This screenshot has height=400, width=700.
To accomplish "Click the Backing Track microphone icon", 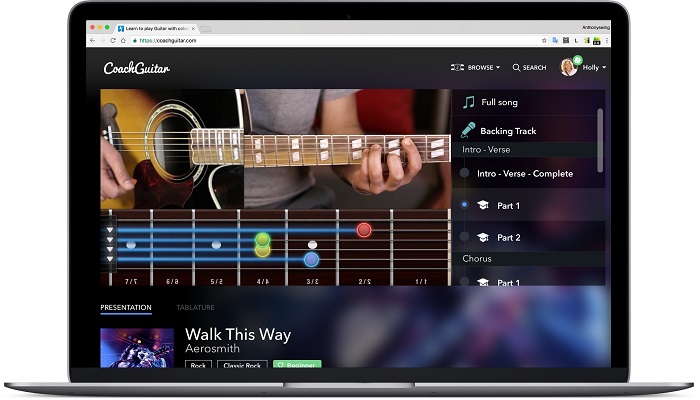I will pos(468,130).
